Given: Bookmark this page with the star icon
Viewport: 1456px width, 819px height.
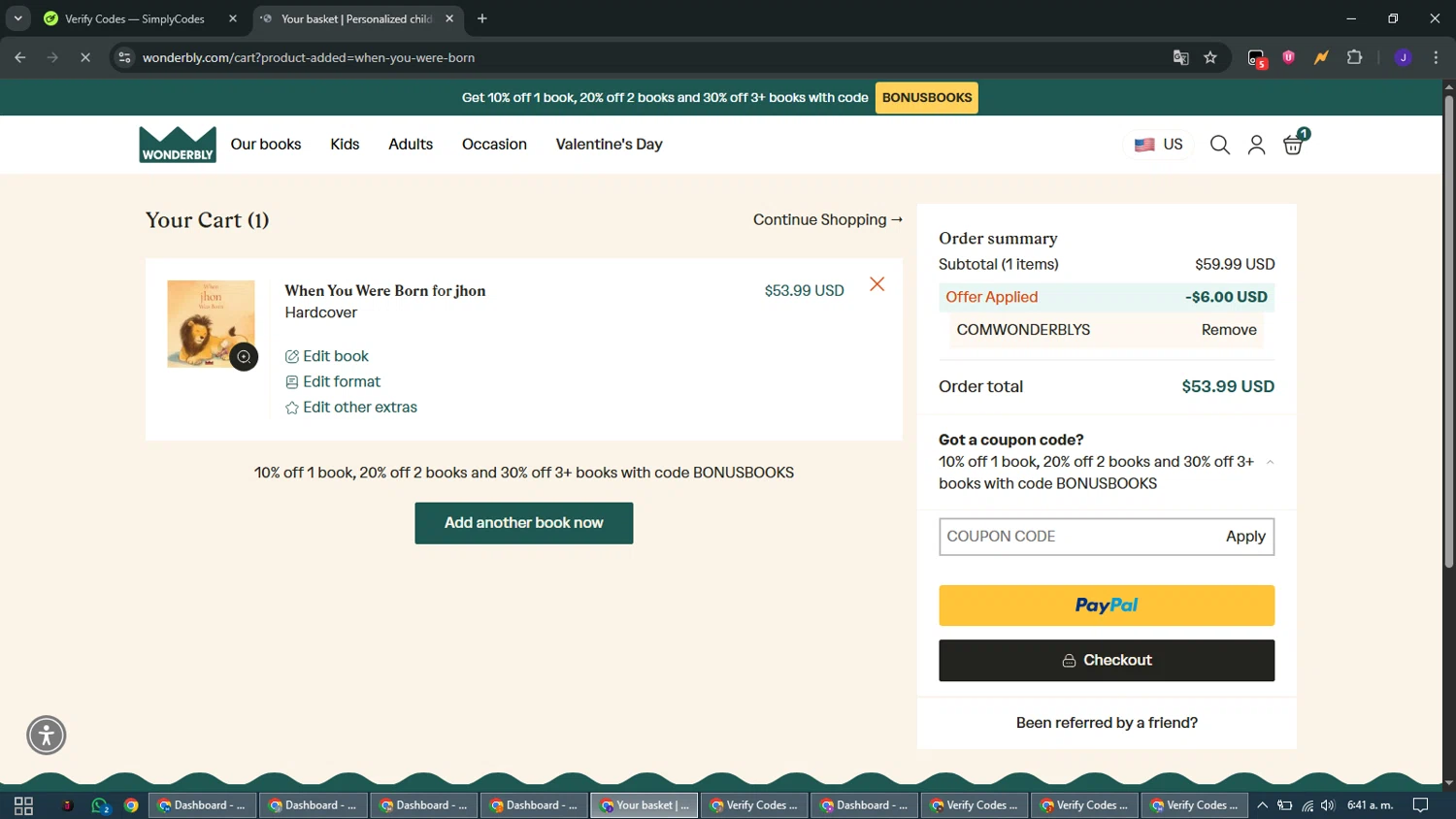Looking at the screenshot, I should click(1210, 57).
